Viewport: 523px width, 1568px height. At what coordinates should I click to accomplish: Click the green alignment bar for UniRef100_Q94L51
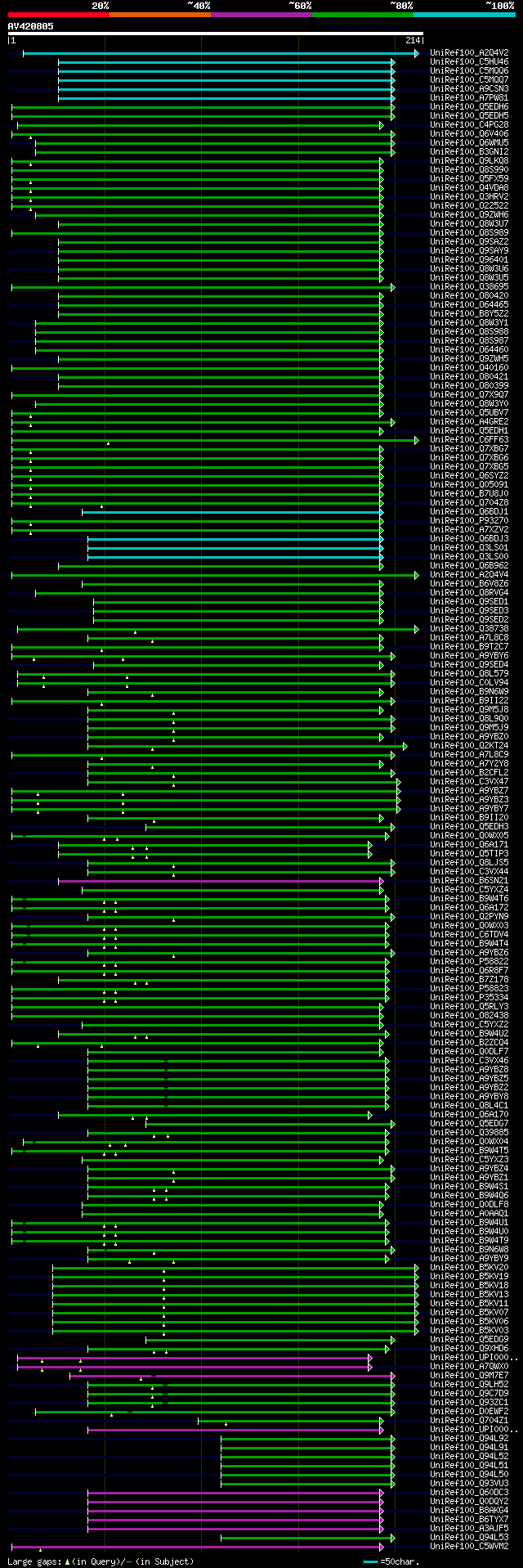308,1465
